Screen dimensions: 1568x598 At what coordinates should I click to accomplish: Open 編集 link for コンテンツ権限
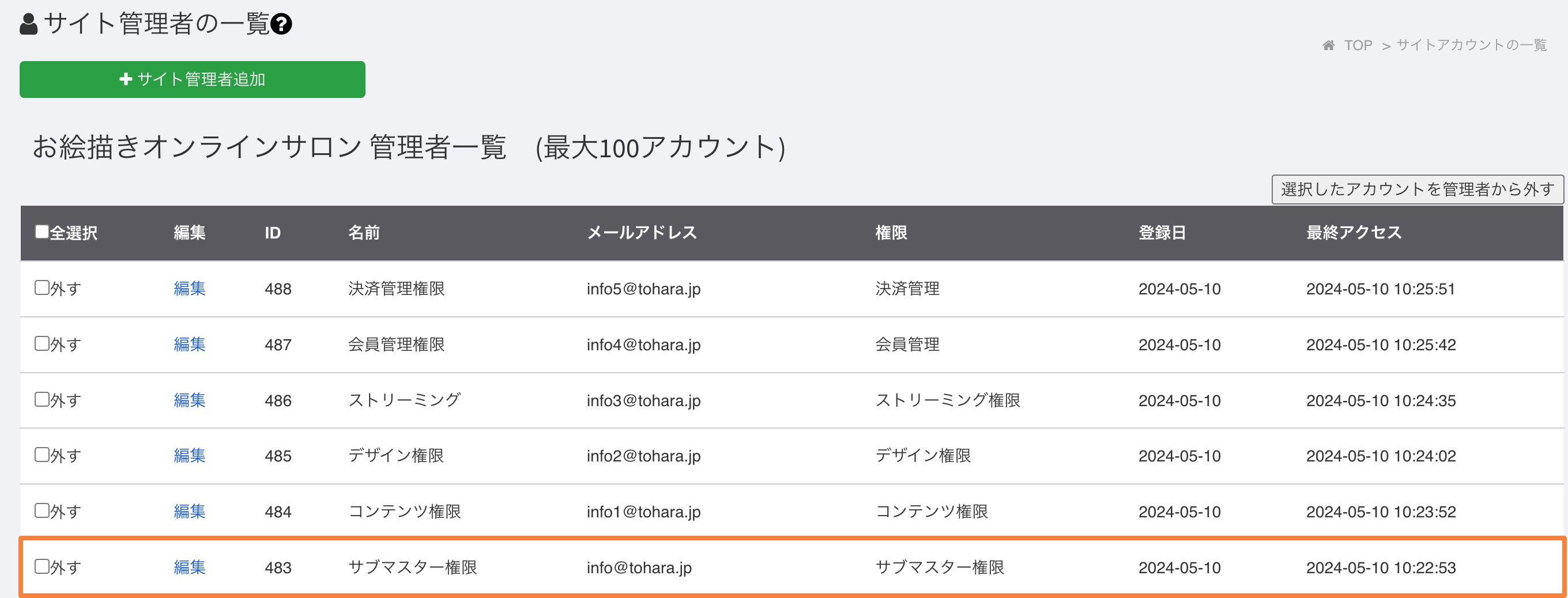[189, 512]
